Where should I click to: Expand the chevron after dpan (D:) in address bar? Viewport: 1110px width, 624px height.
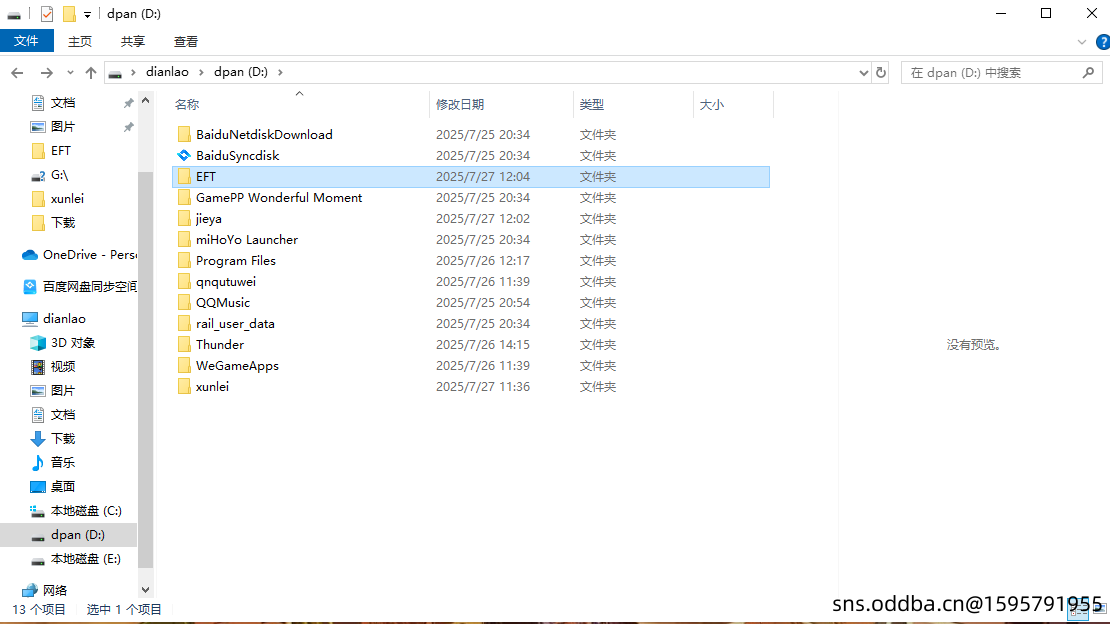pos(280,72)
